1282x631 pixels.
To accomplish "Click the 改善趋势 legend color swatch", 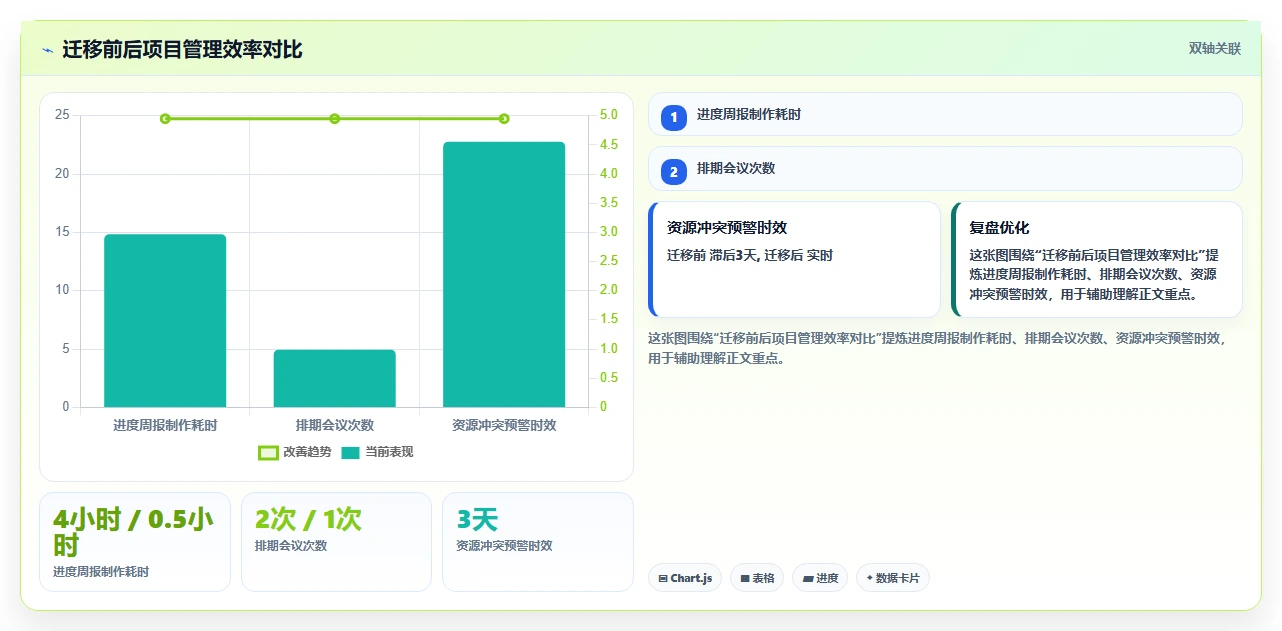I will 268,453.
